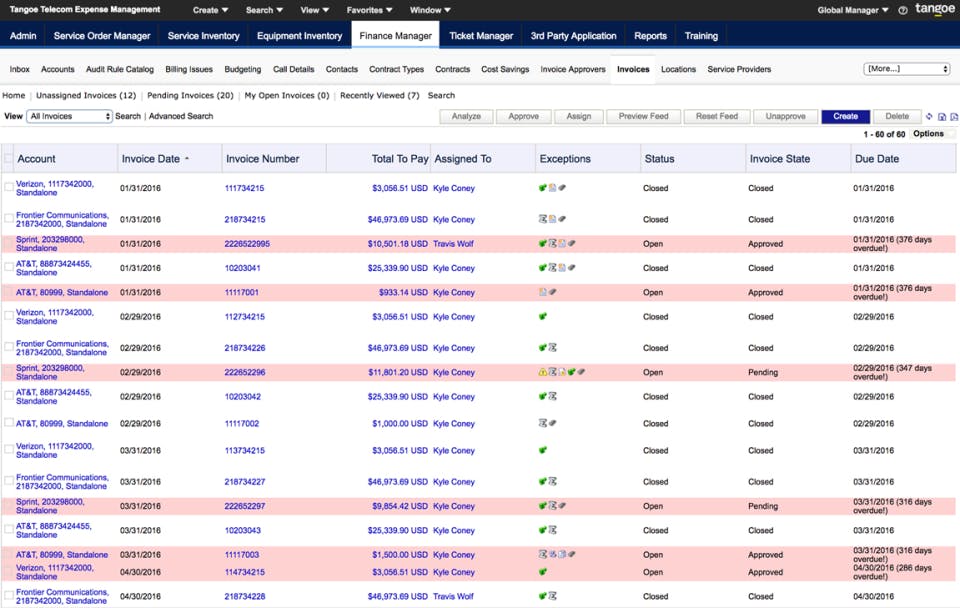Tick the select-all checkbox in table header
960x608 pixels.
click(9, 159)
